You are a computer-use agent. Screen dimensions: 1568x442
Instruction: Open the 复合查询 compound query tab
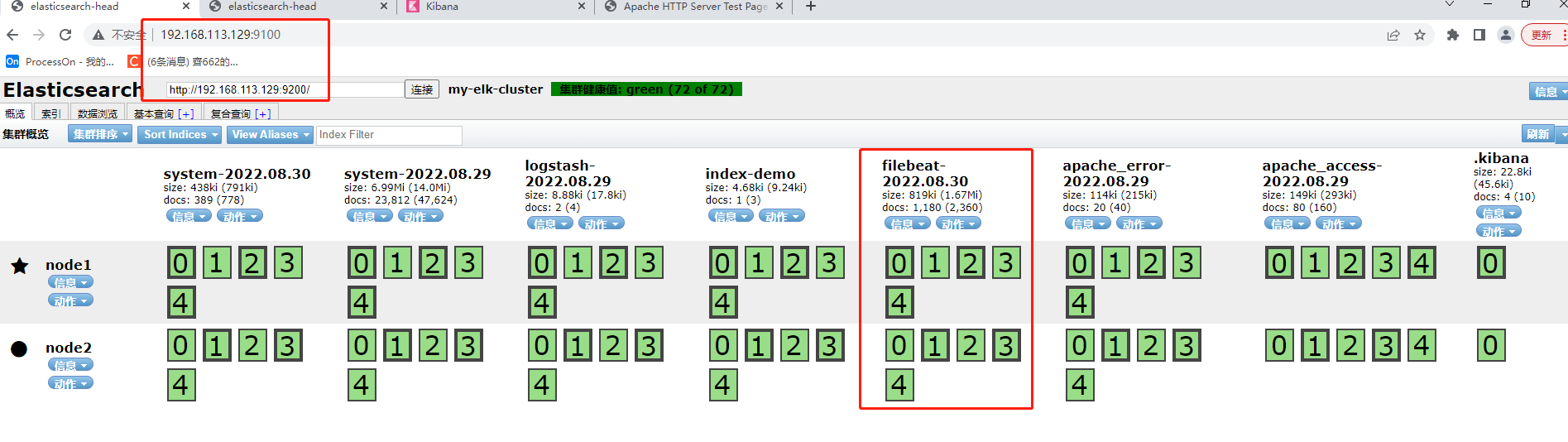[x=240, y=113]
